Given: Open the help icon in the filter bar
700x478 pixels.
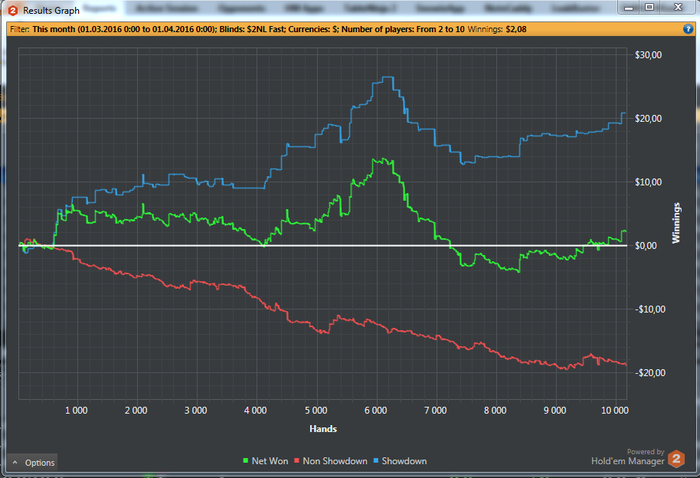Looking at the screenshot, I should (688, 29).
